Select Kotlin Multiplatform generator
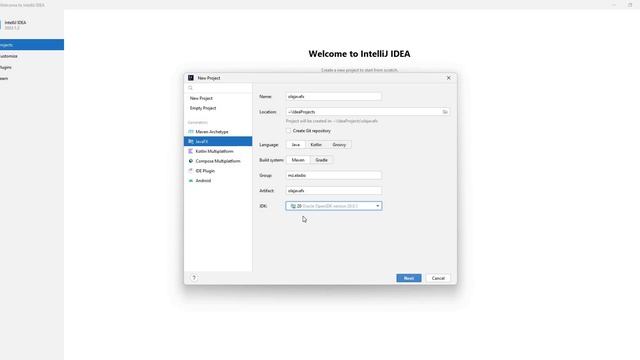Image resolution: width=640 pixels, height=360 pixels. [218, 151]
